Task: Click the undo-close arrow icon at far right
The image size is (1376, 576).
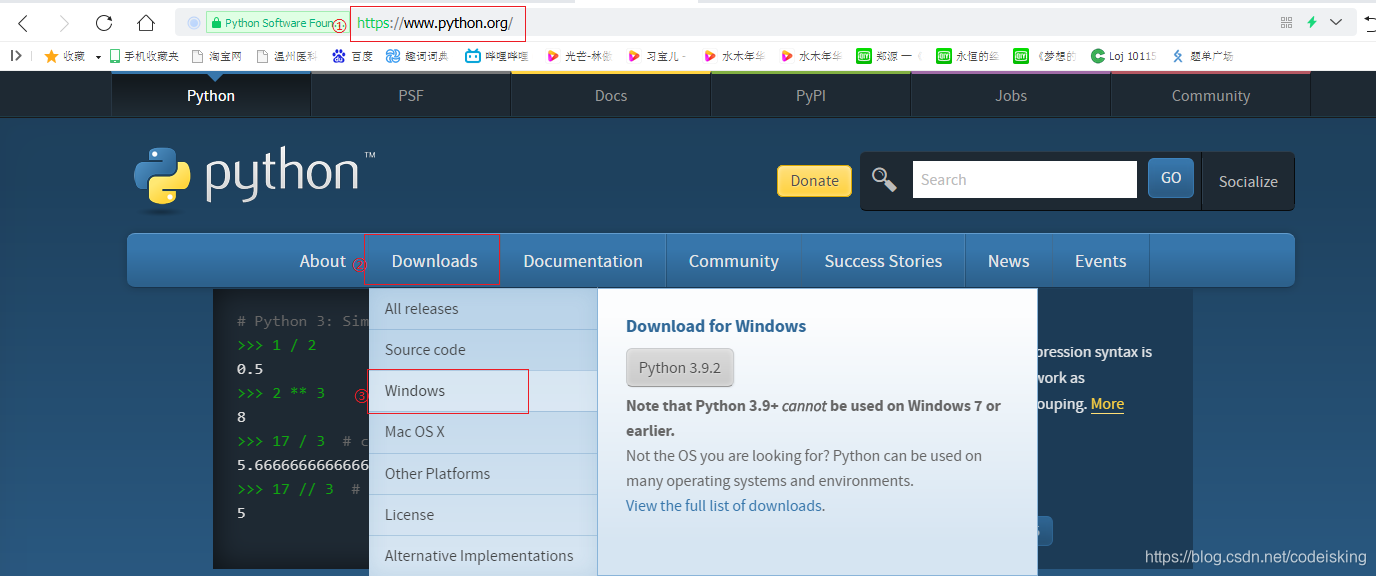Action: coord(1369,22)
